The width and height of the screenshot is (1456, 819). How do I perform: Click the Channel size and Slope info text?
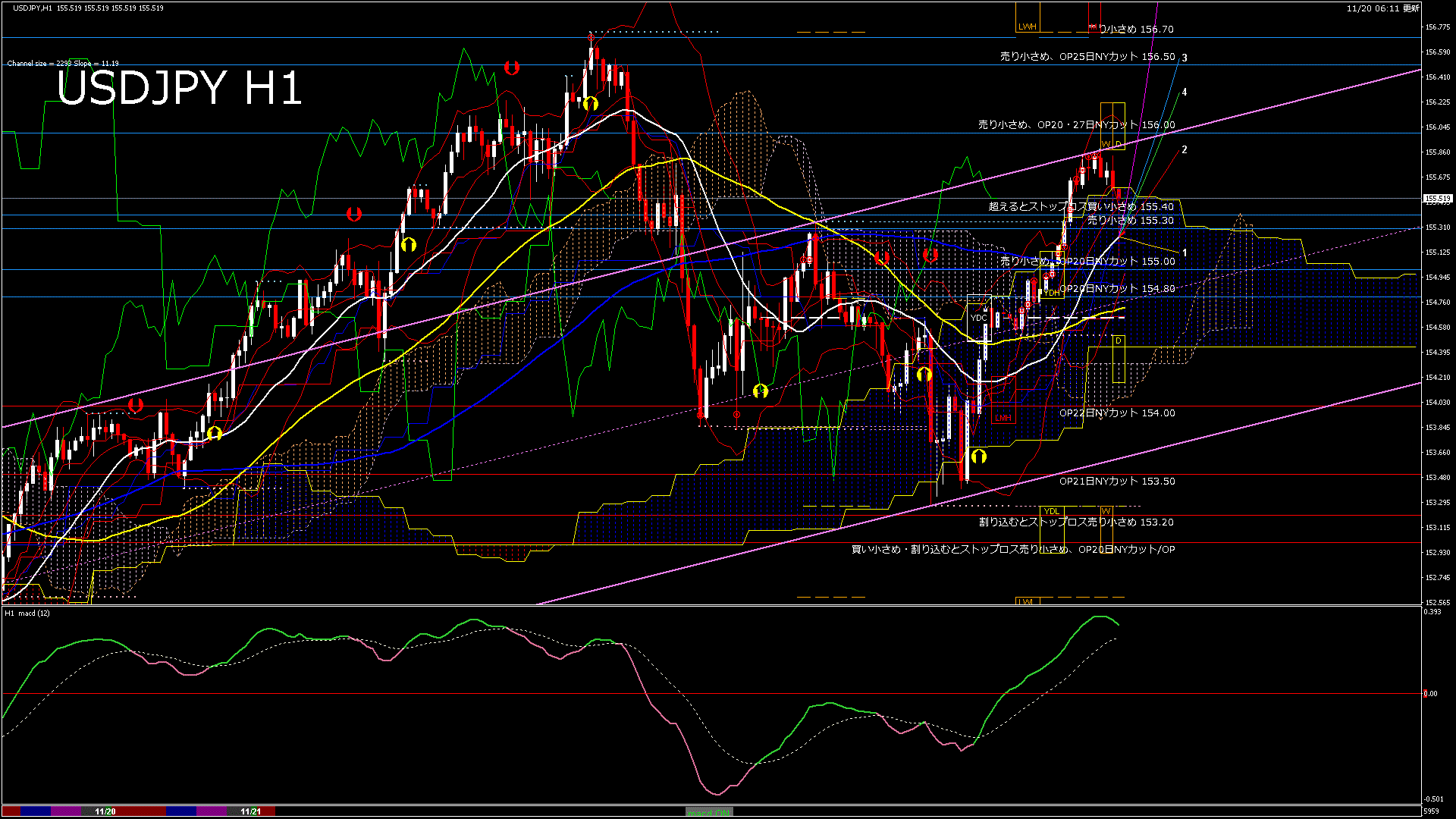pos(63,64)
